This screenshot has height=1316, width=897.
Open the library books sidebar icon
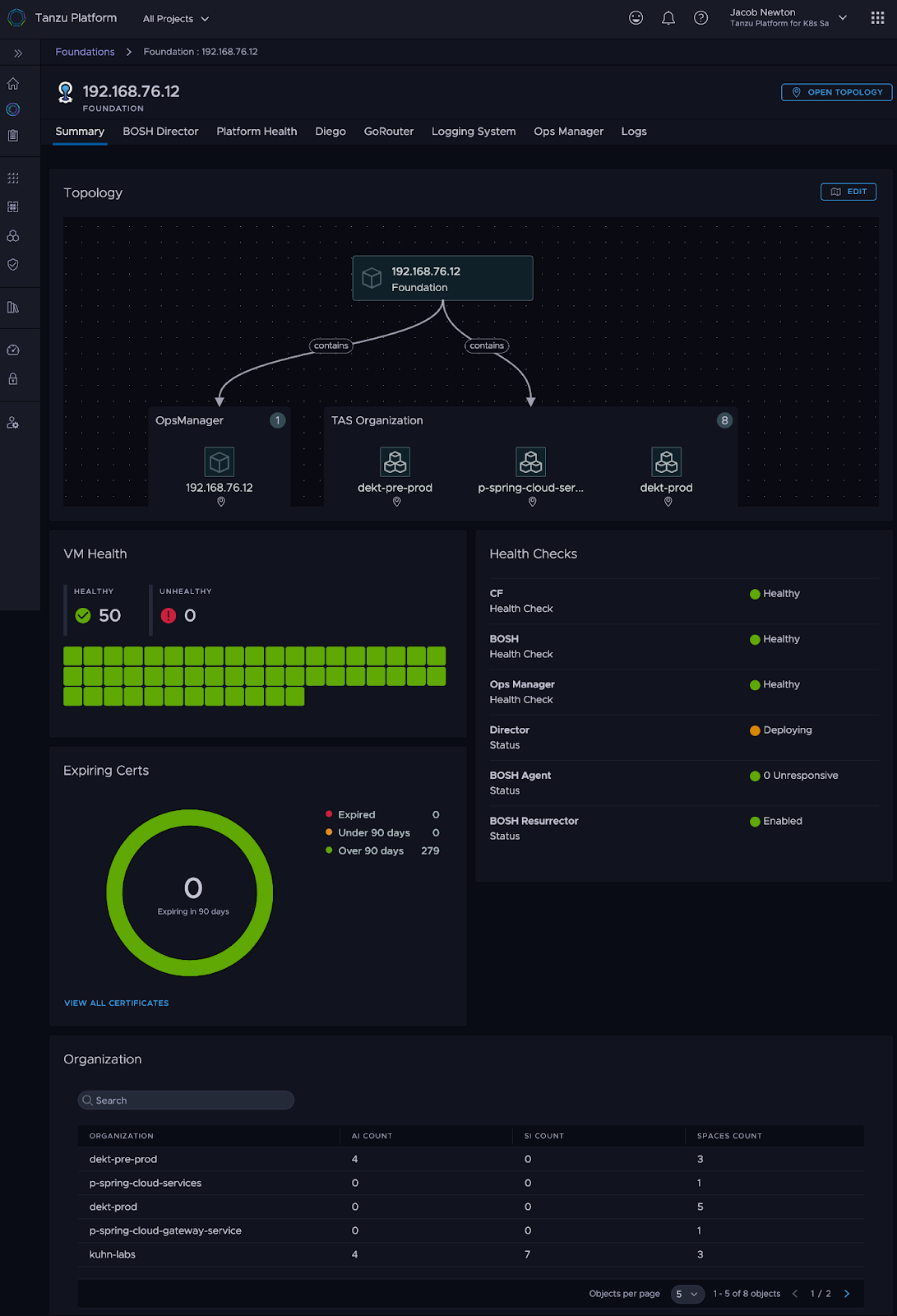[x=13, y=308]
